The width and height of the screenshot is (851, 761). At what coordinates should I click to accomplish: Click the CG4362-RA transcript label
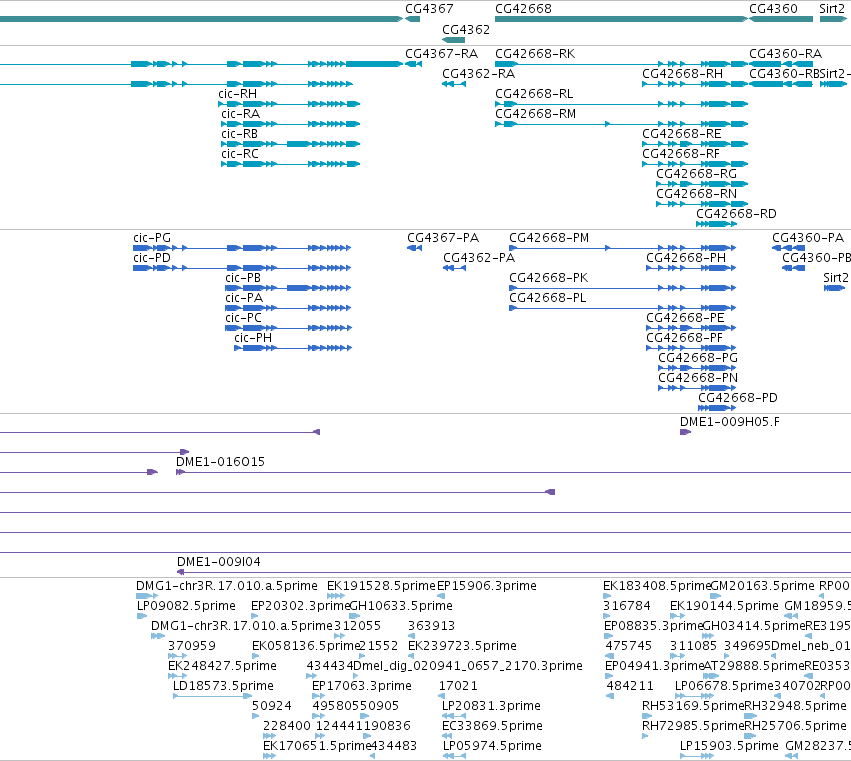[x=479, y=74]
